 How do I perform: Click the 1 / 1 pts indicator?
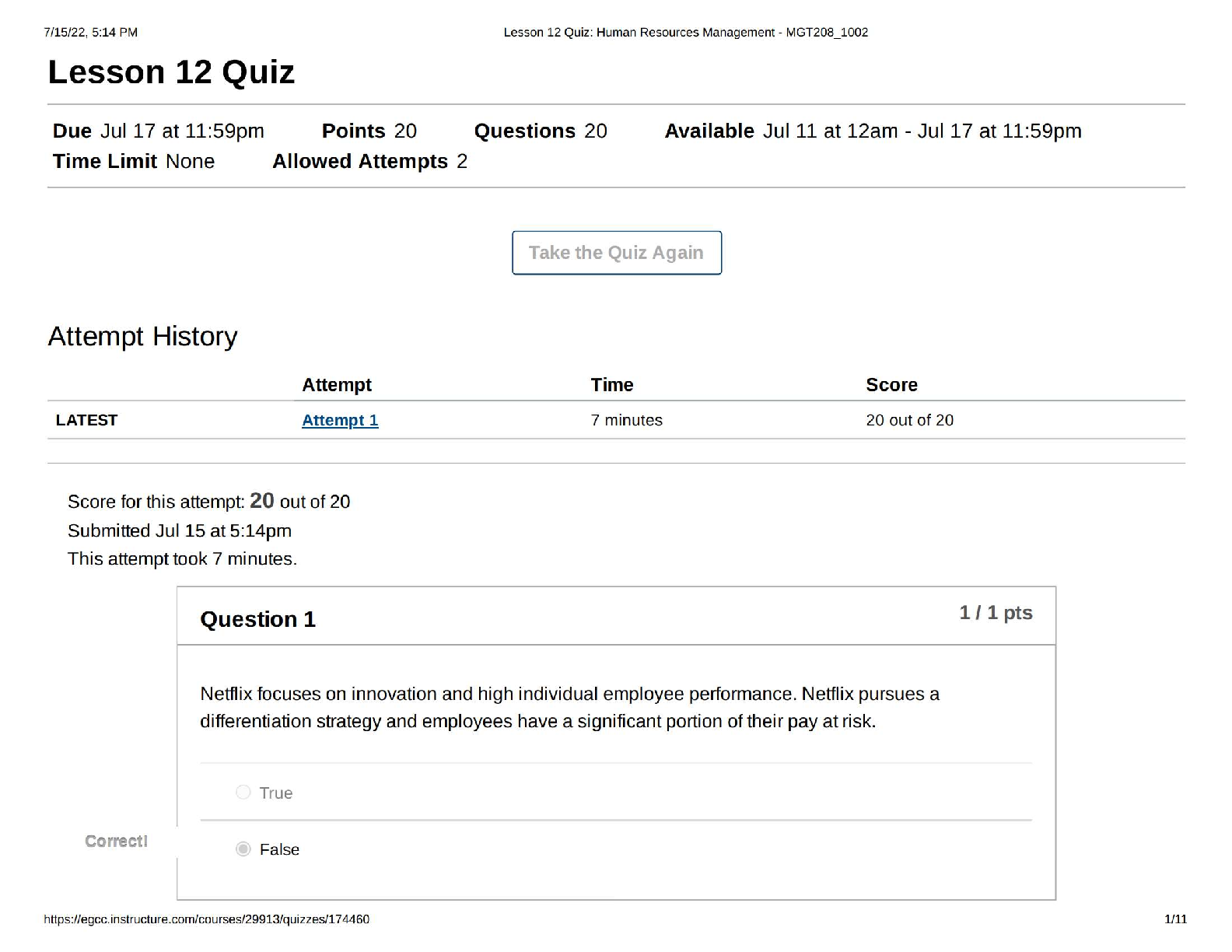coord(996,613)
